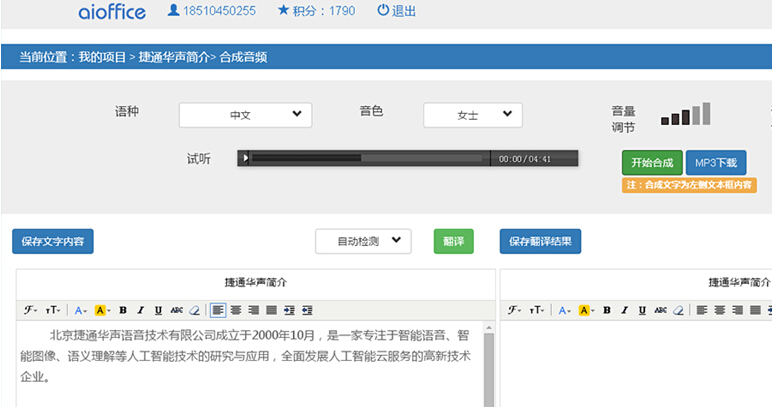This screenshot has height=407, width=773.
Task: Play the 试听 audio preview
Action: click(245, 158)
